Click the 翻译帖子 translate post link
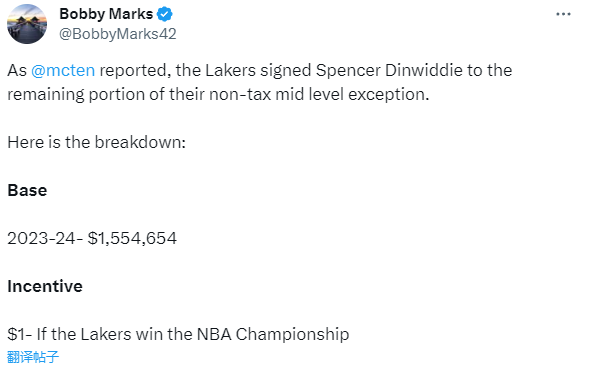The height and width of the screenshot is (382, 589). click(33, 356)
